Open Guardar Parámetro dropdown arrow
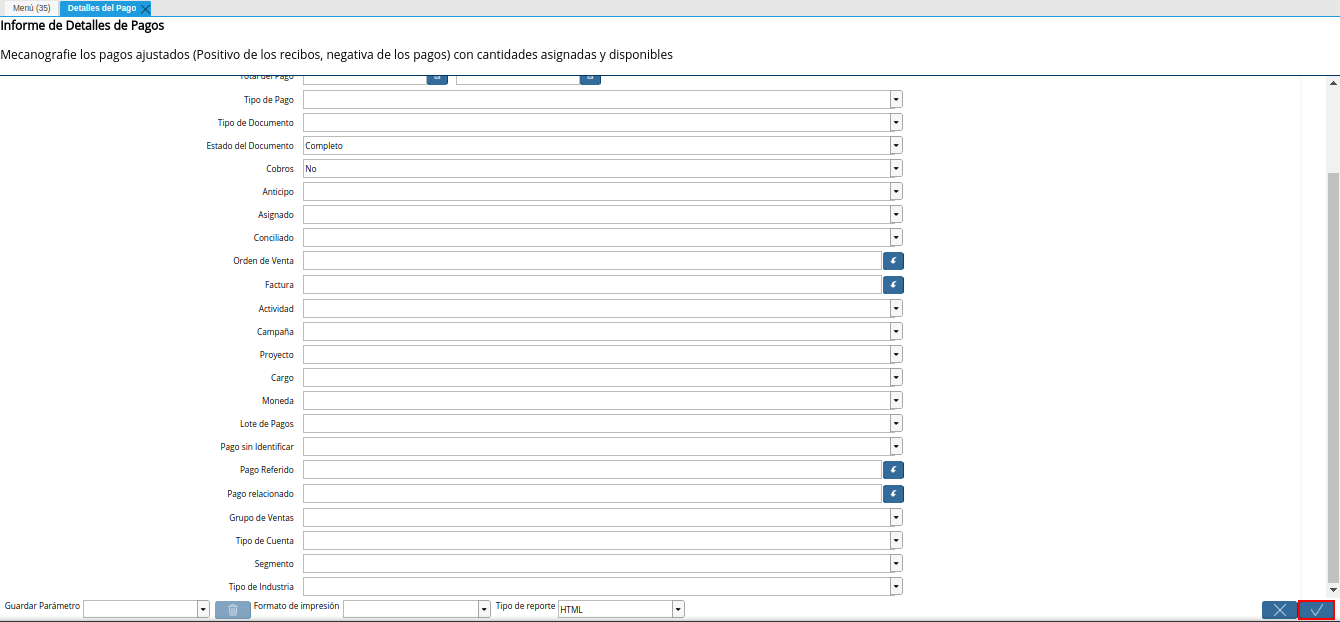This screenshot has height=622, width=1340. pyautogui.click(x=203, y=609)
